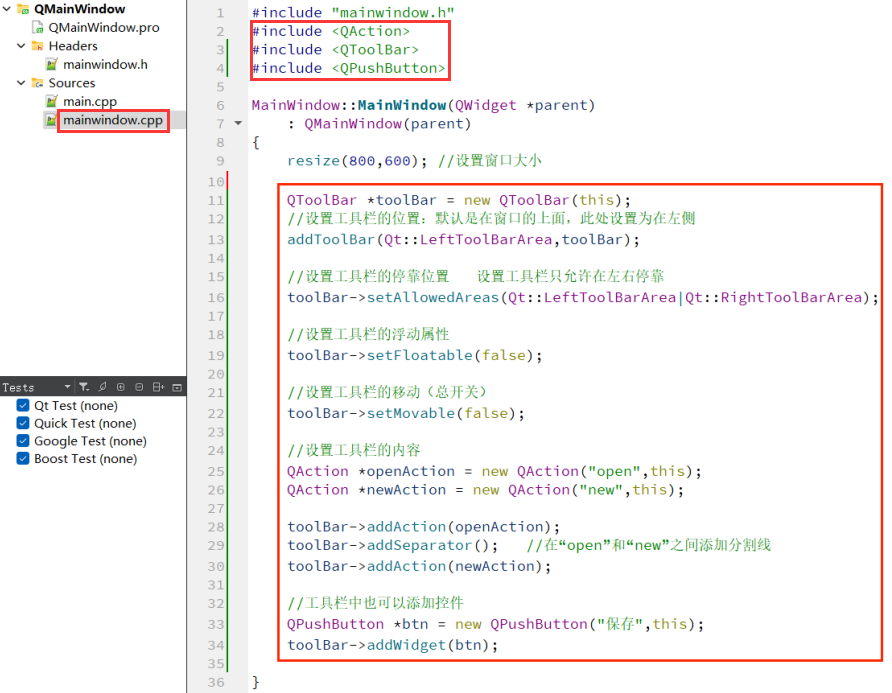892x693 pixels.
Task: Click 'MainWindow::MainWindow' constructor name
Action: [x=349, y=105]
